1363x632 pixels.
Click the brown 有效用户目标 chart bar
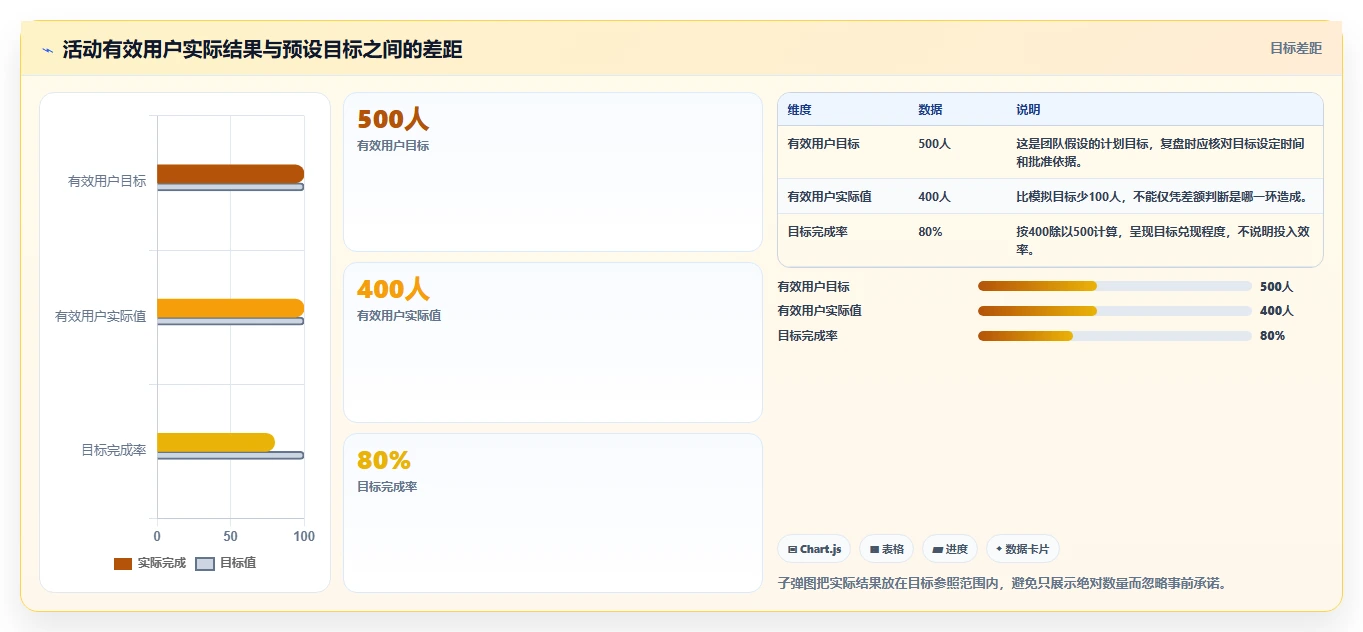230,174
